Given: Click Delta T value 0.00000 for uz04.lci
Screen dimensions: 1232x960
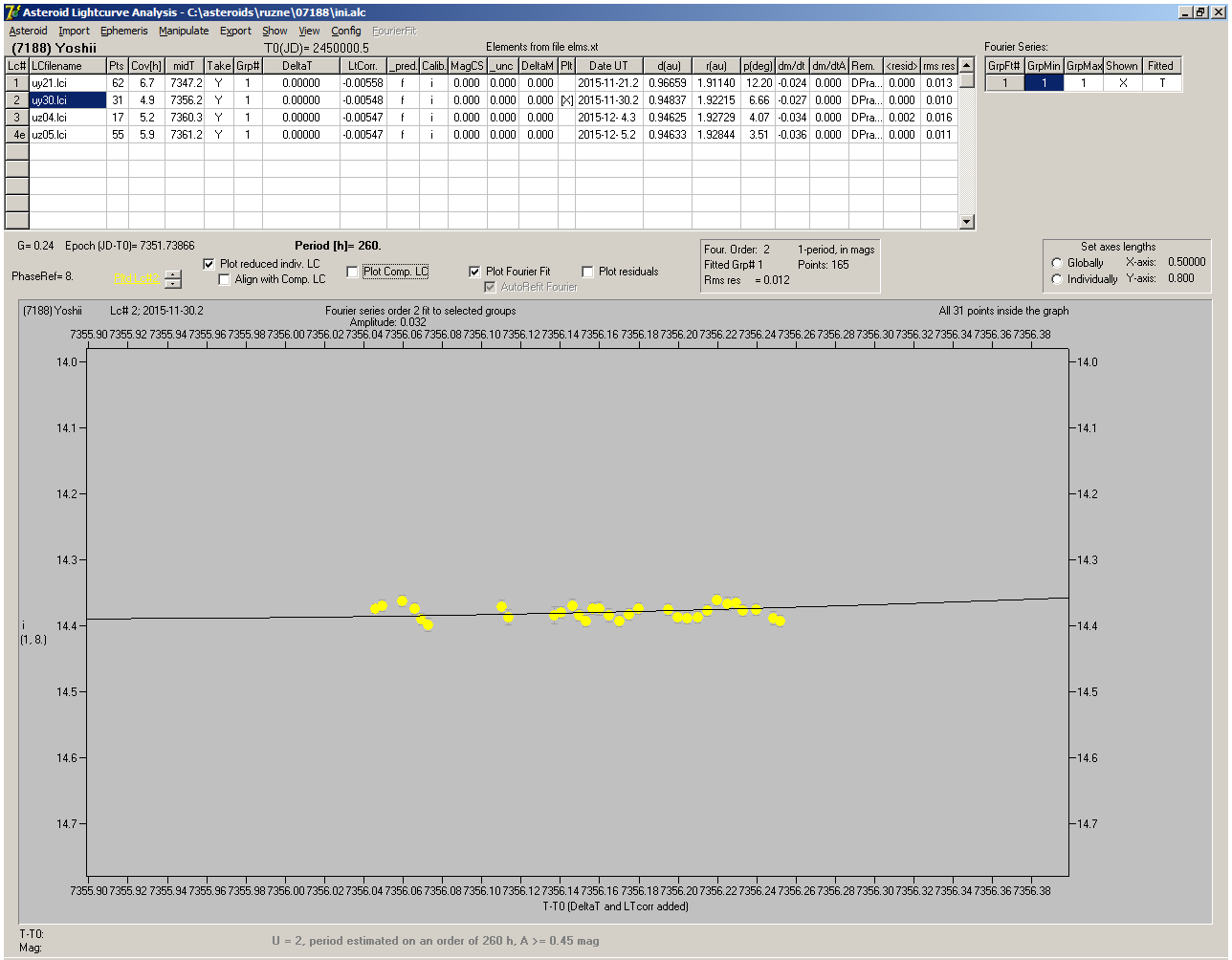Looking at the screenshot, I should coord(300,118).
